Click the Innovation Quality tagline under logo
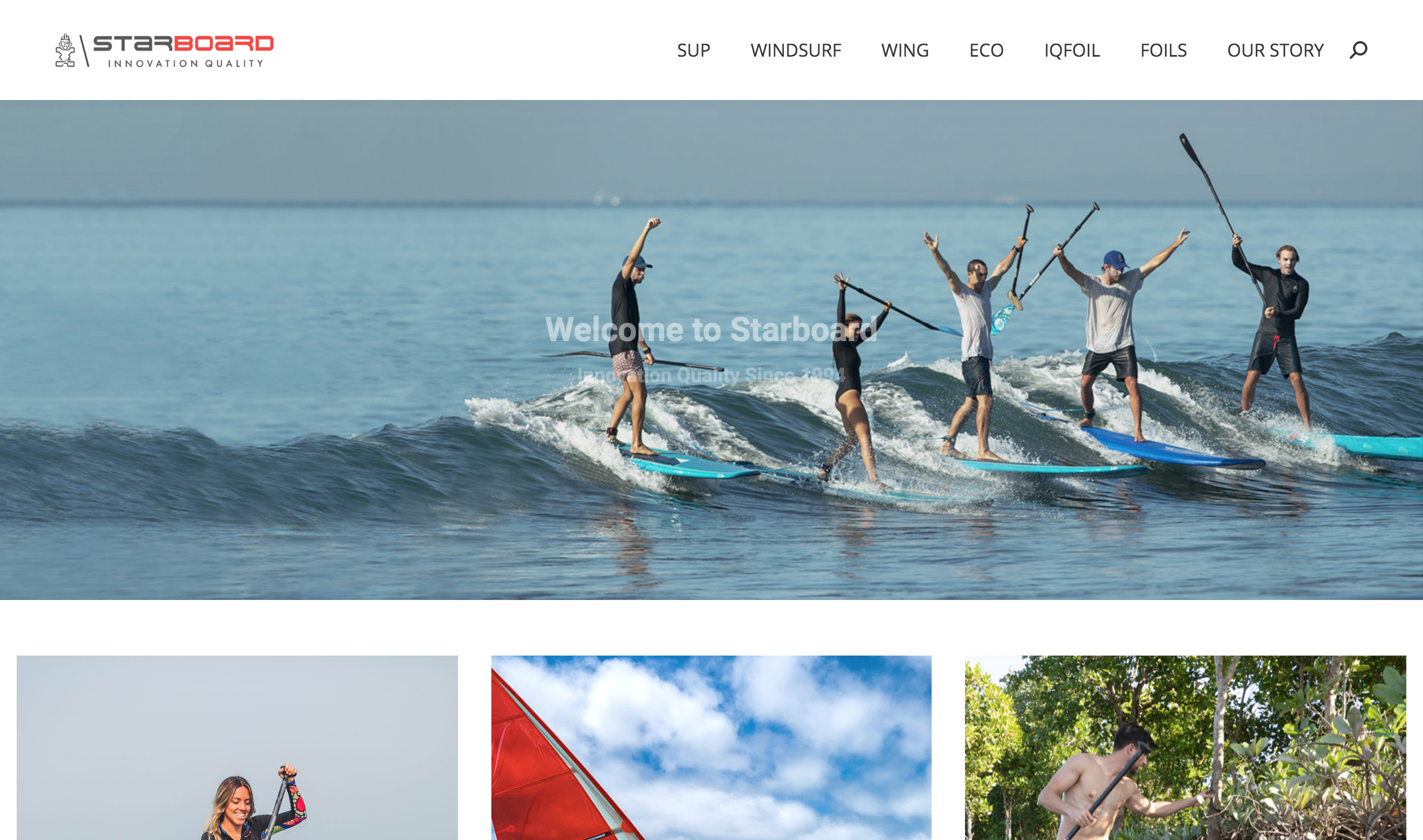 pos(186,63)
